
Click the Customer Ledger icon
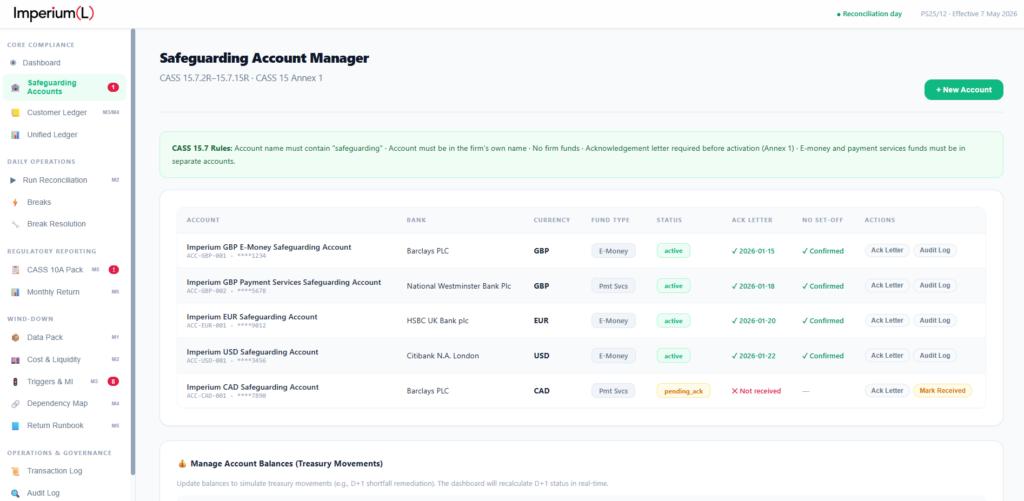pos(15,112)
